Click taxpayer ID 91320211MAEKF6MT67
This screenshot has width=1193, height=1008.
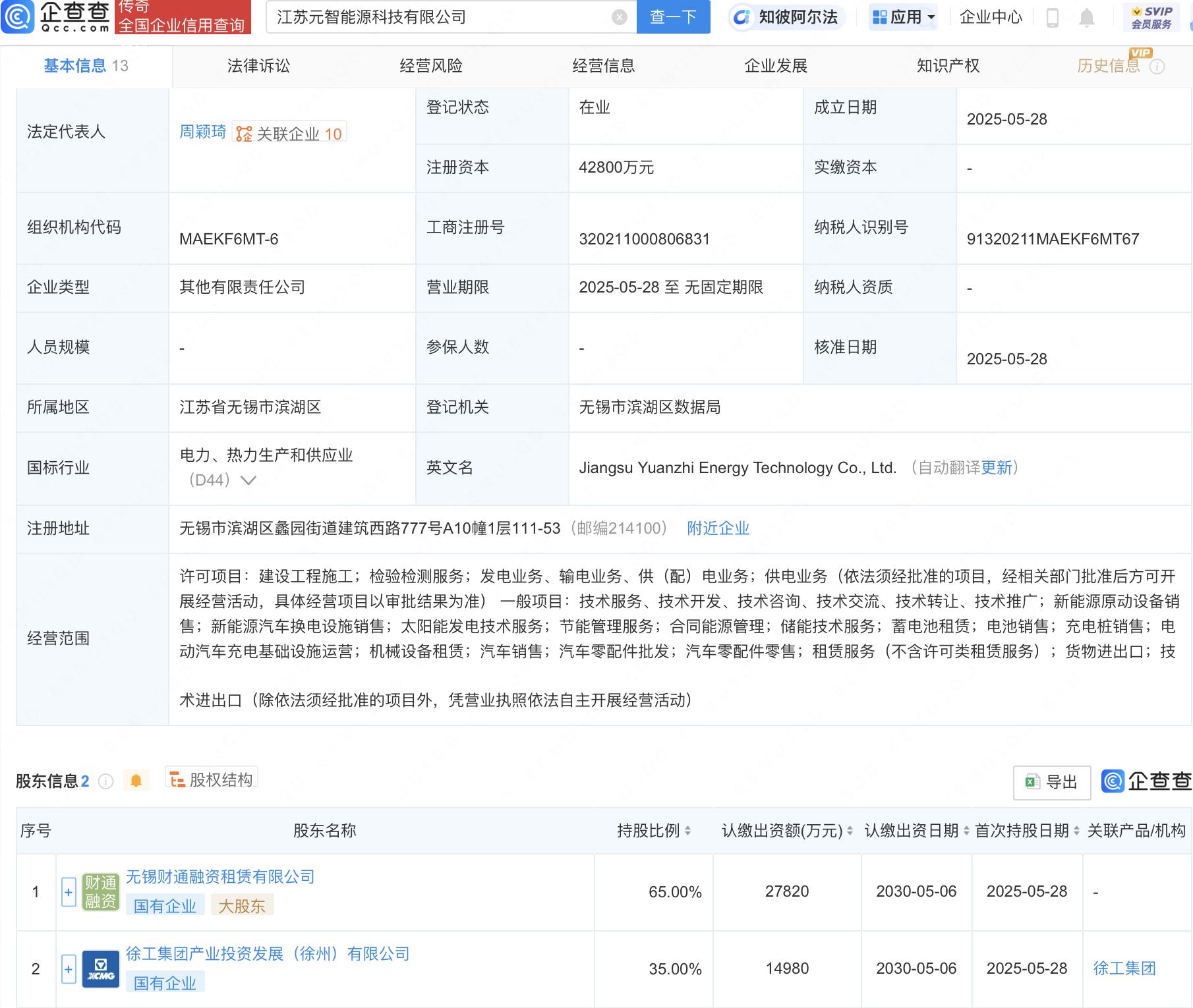point(1053,239)
